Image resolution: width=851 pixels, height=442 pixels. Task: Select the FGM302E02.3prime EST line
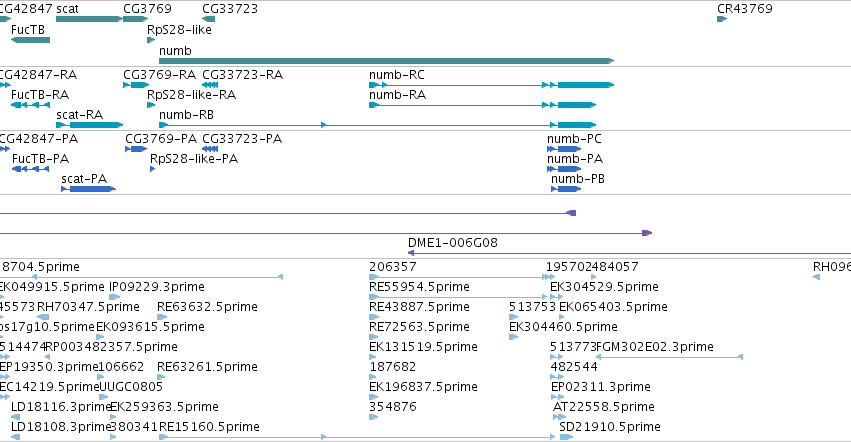pos(669,357)
